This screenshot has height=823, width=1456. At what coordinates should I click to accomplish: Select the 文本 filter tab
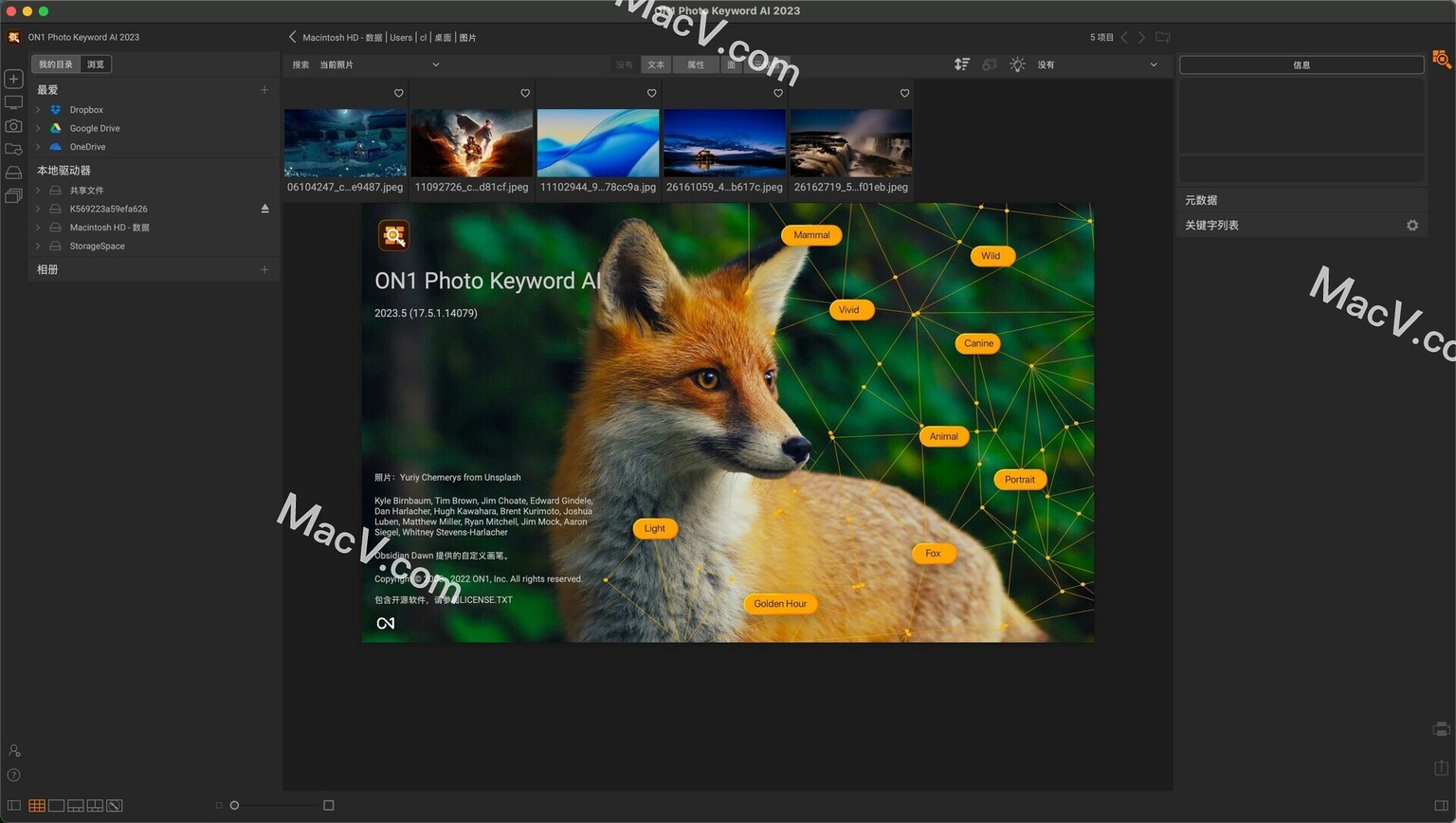(656, 64)
